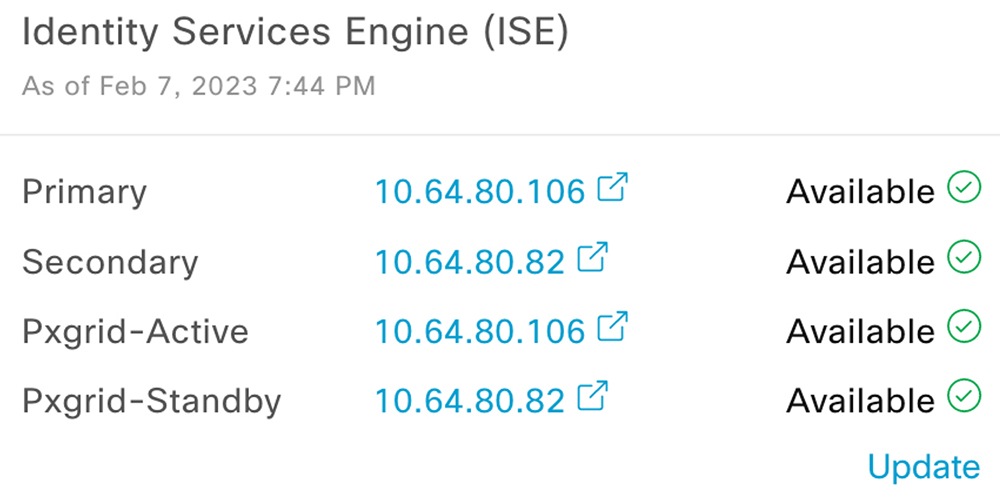This screenshot has width=1000, height=501.
Task: Select the Primary row label
Action: [x=84, y=191]
